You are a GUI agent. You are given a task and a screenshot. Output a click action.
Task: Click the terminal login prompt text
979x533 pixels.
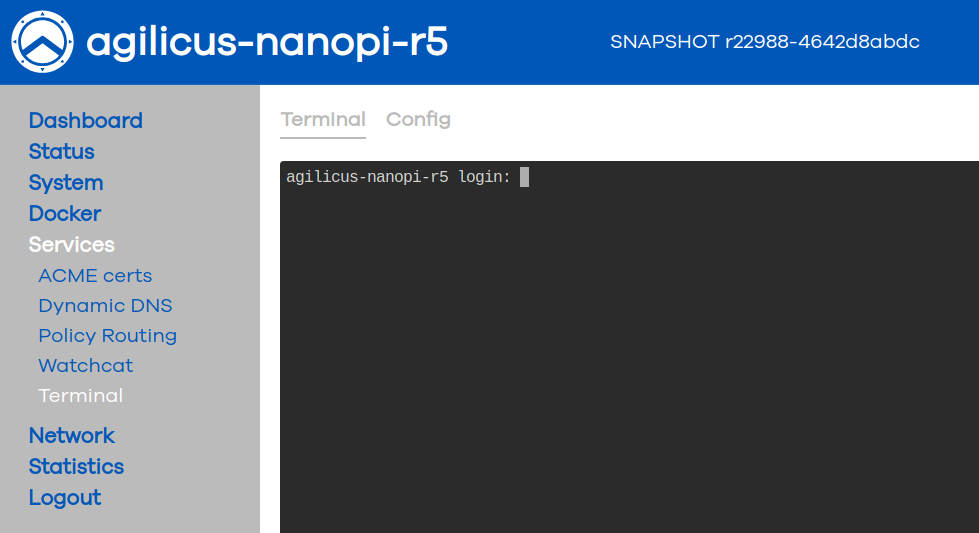pyautogui.click(x=398, y=177)
